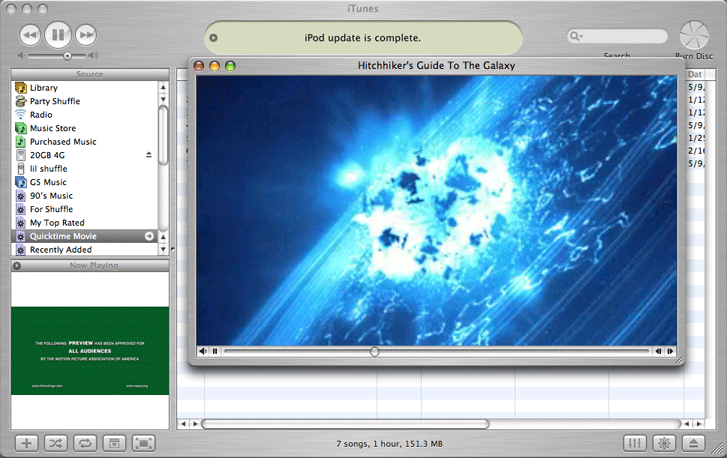Click the Hitchhiker's Guide window title bar
This screenshot has width=727, height=458.
(436, 65)
